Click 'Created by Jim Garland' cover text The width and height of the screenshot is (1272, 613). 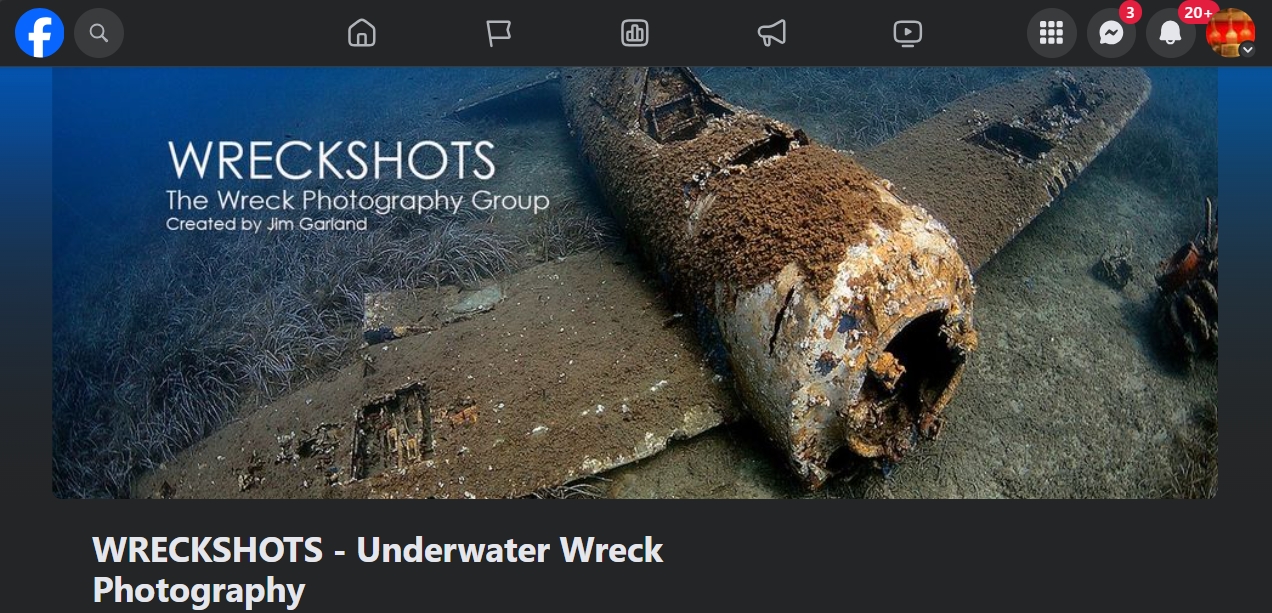pos(266,224)
